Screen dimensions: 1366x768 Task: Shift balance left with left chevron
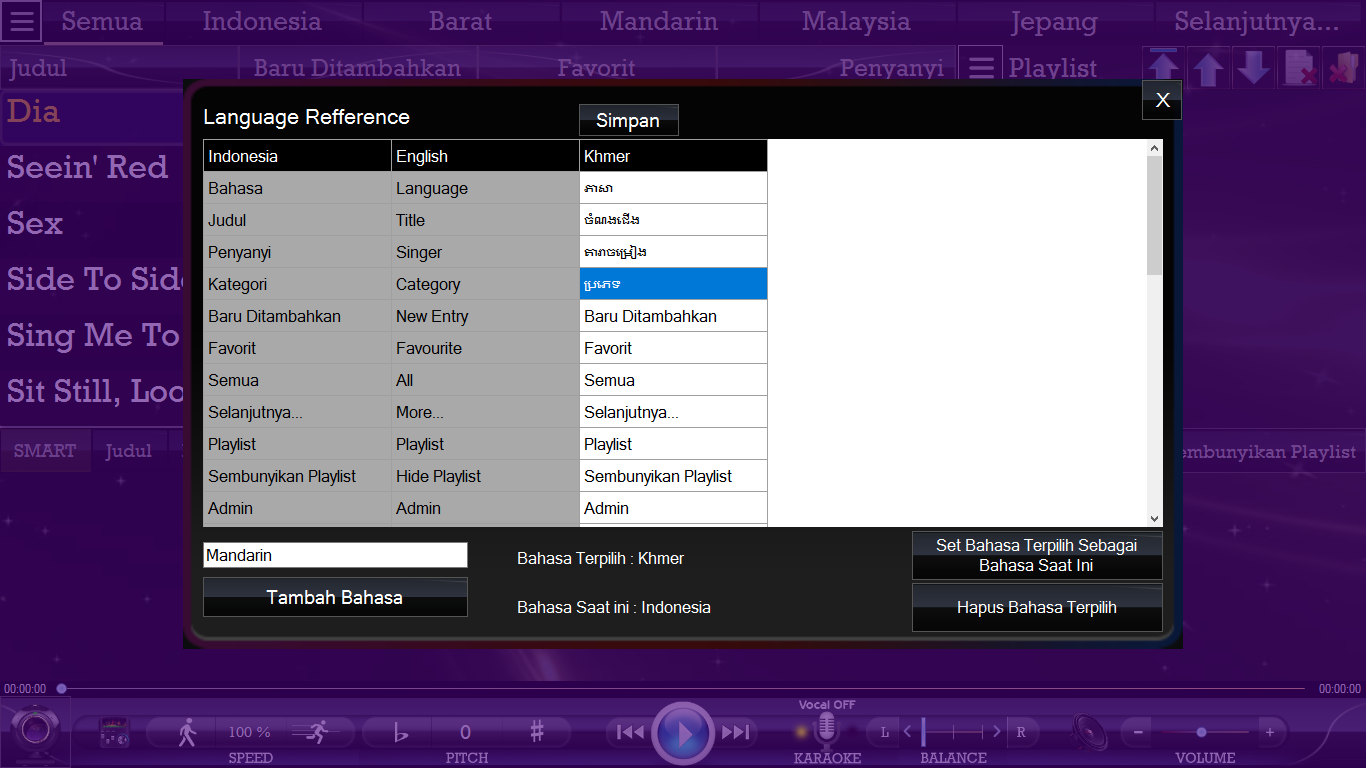coord(907,732)
